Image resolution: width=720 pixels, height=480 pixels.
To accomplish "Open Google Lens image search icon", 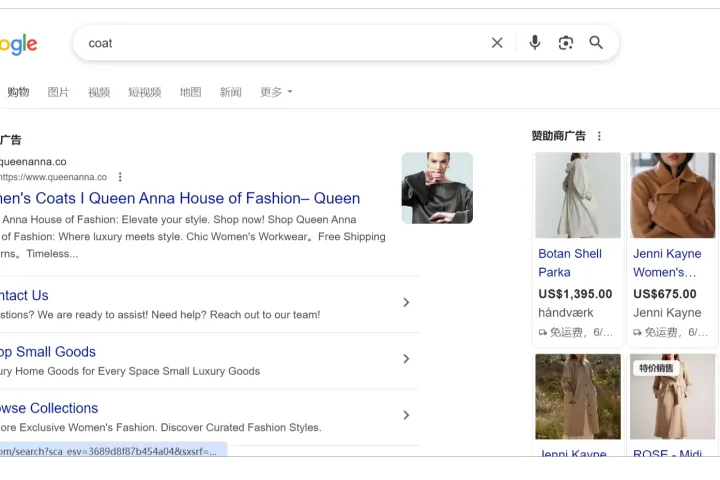I will 566,43.
